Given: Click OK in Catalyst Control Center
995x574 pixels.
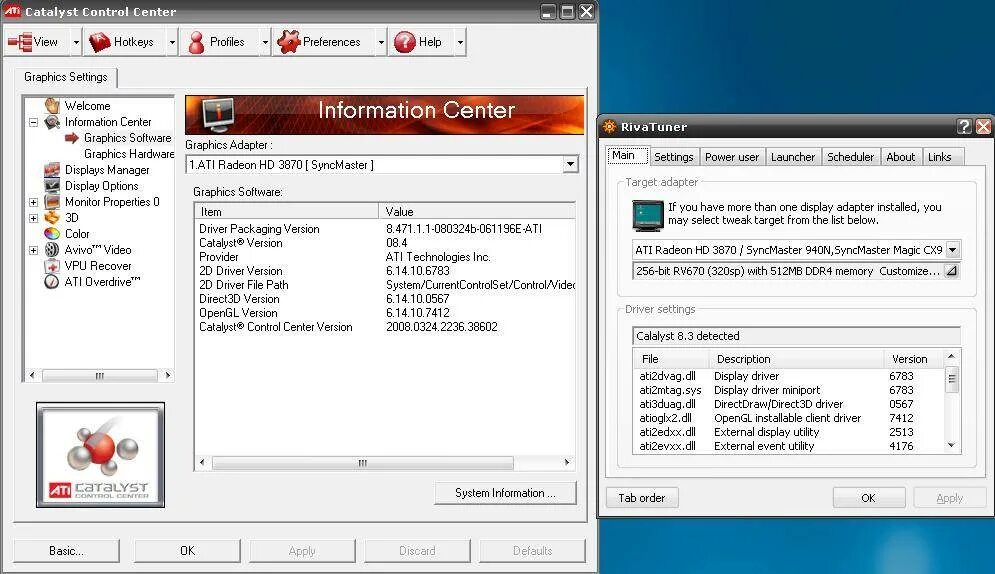Looking at the screenshot, I should point(187,551).
